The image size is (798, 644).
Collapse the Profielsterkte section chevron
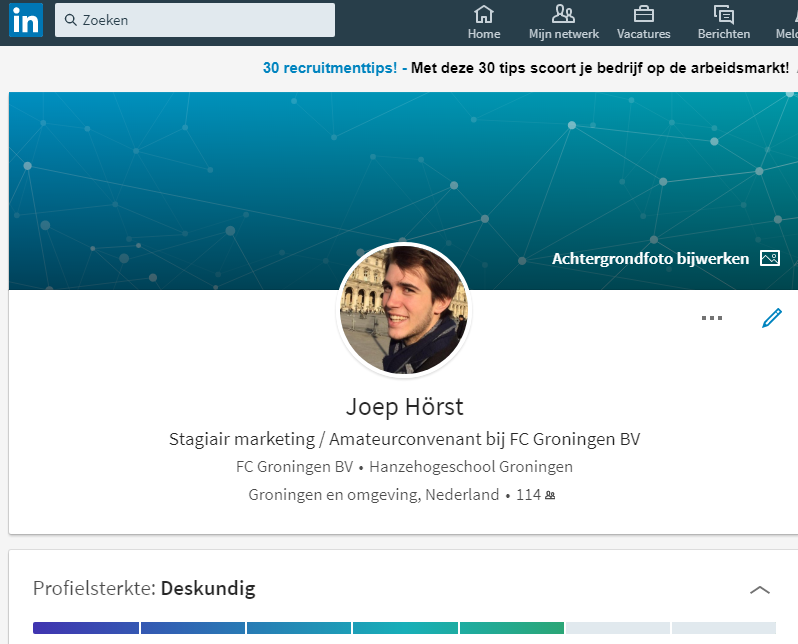(x=760, y=589)
